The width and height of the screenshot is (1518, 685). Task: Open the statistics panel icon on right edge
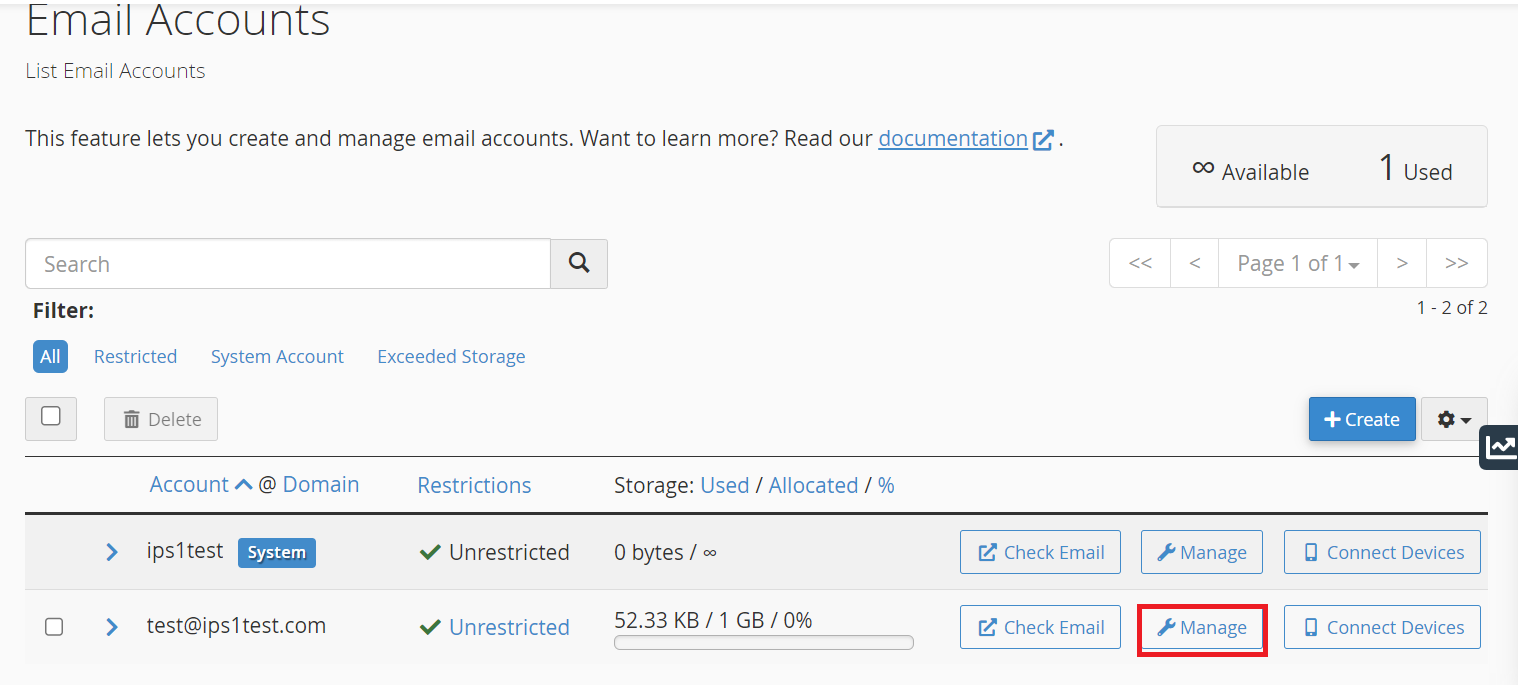click(x=1500, y=447)
